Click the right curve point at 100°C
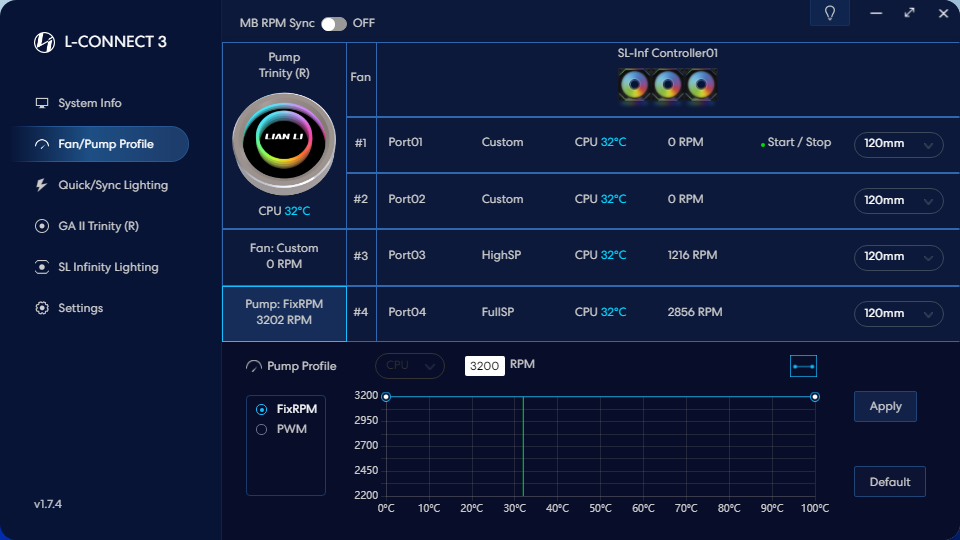Viewport: 960px width, 540px height. click(815, 397)
